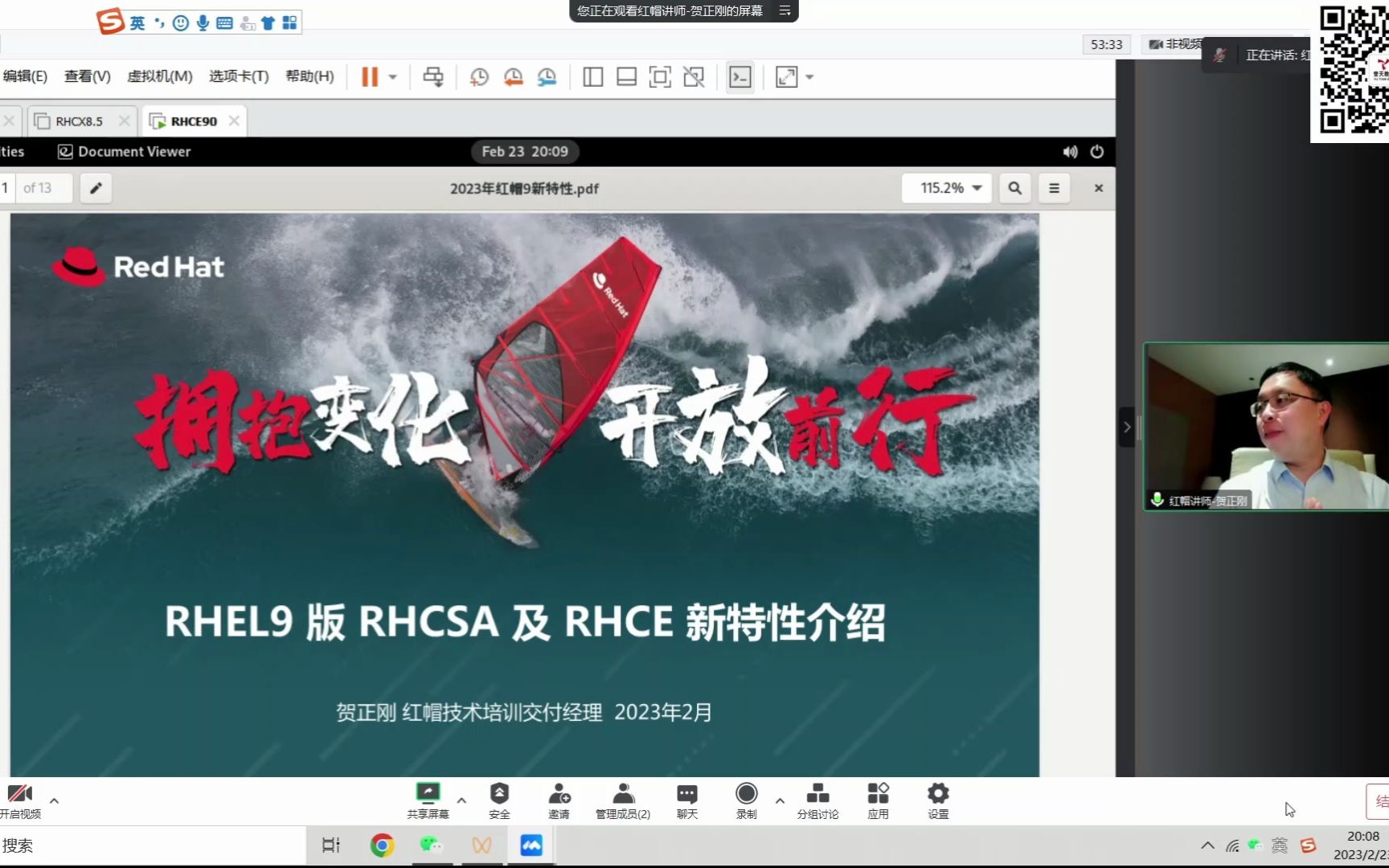Close the Document Viewer window
The image size is (1389, 868).
click(x=1099, y=188)
